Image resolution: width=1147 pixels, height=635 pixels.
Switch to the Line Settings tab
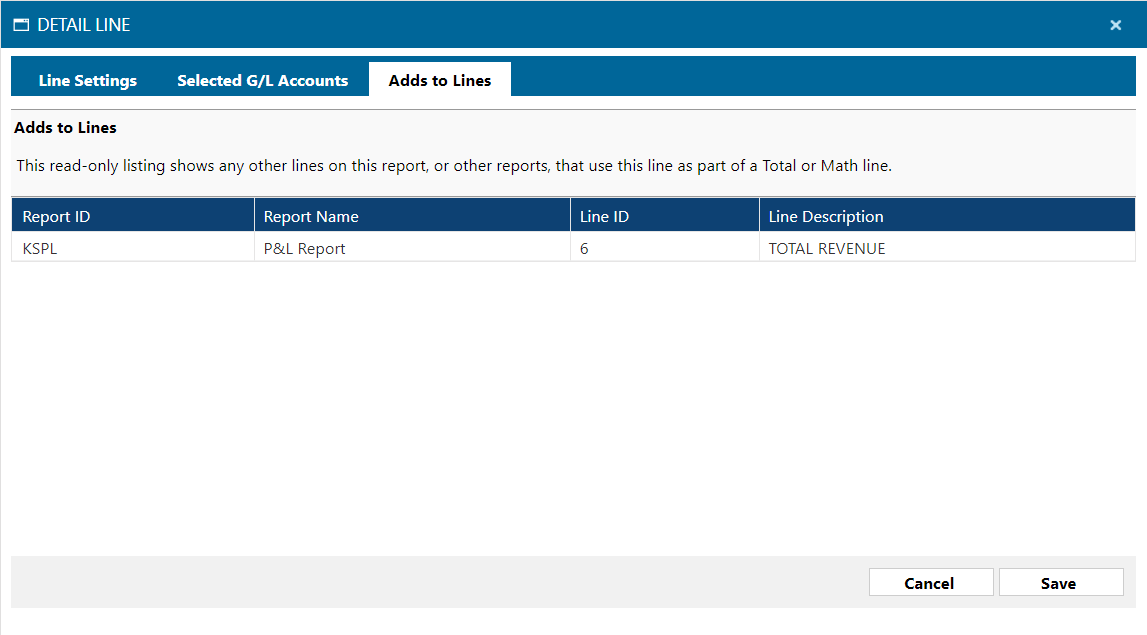pos(88,80)
